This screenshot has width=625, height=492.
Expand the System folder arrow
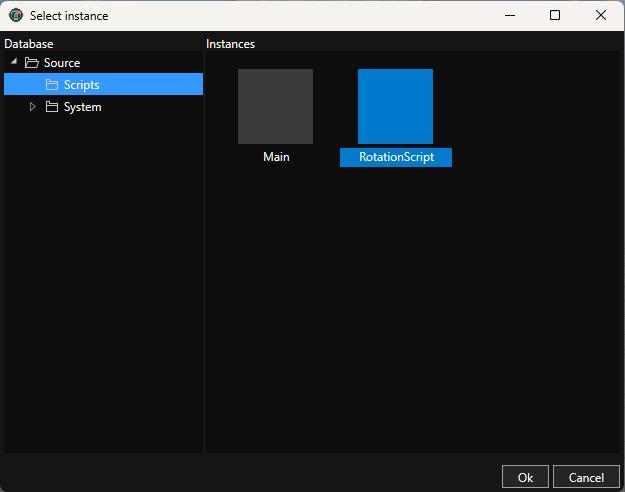click(32, 106)
